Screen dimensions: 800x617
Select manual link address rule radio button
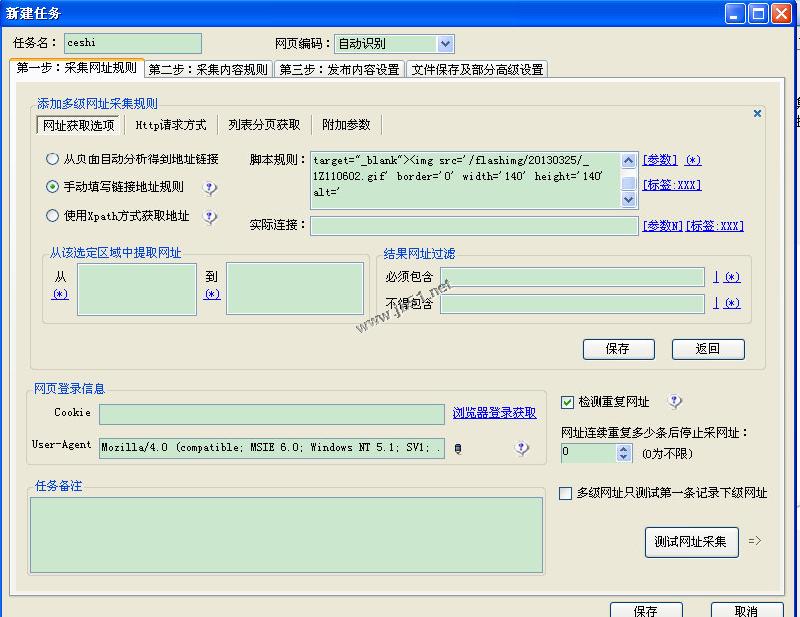pyautogui.click(x=52, y=187)
